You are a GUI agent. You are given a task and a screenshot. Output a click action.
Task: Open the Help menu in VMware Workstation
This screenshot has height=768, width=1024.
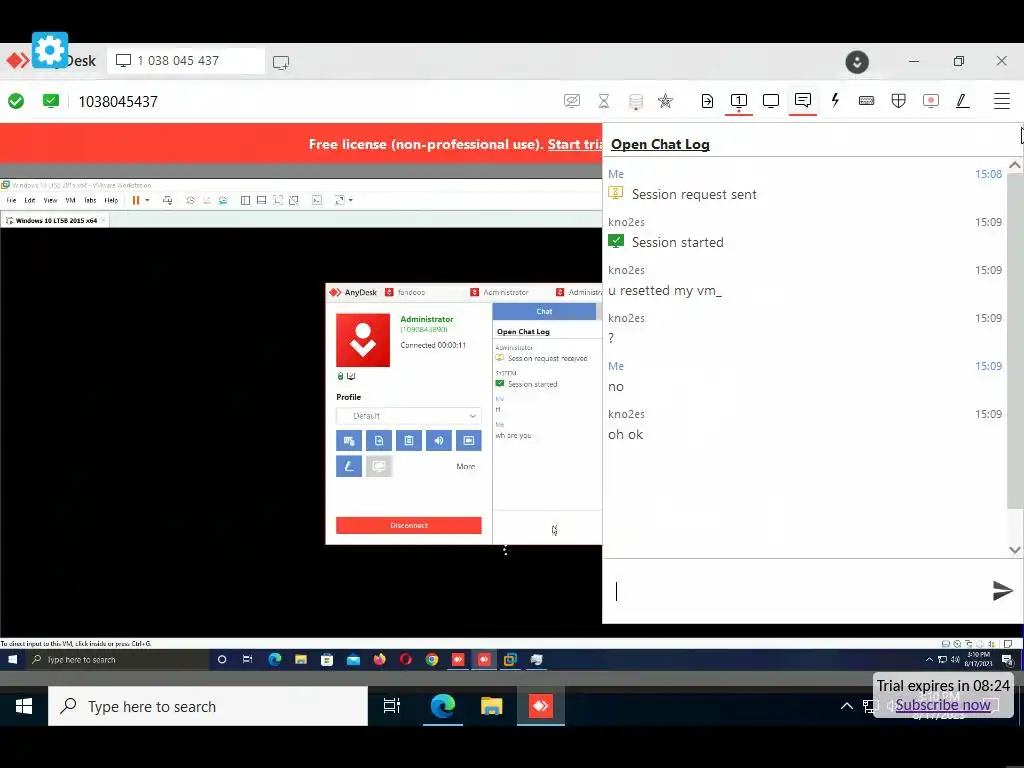(x=111, y=200)
